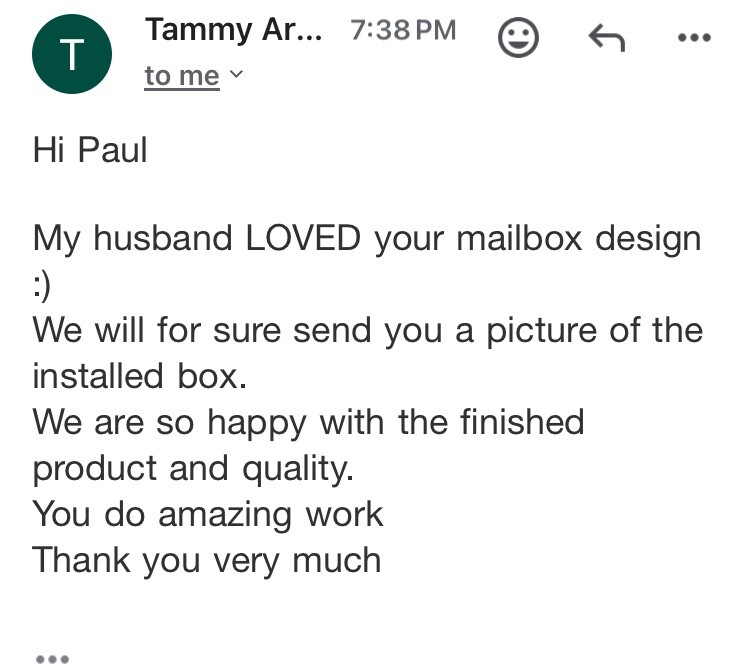This screenshot has height=671, width=750.
Task: Reply using the curved arrow icon
Action: point(605,38)
